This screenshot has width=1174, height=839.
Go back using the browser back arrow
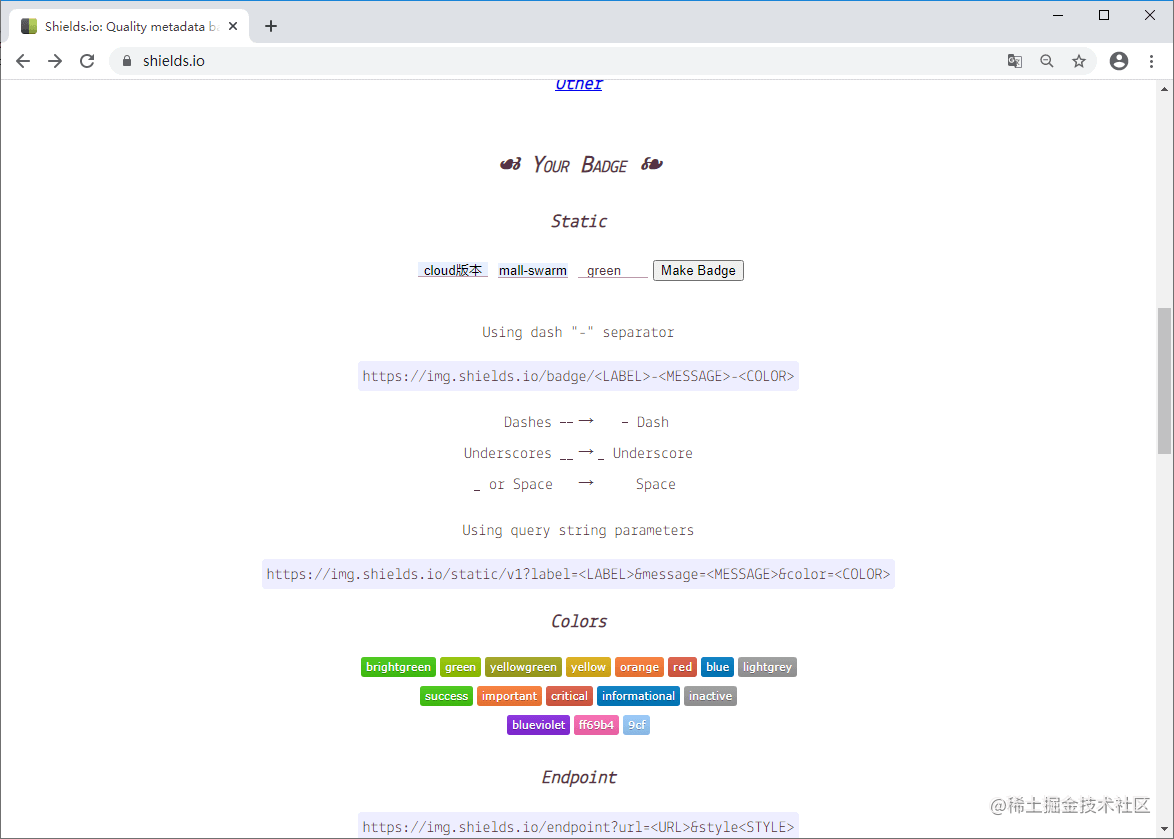click(23, 61)
